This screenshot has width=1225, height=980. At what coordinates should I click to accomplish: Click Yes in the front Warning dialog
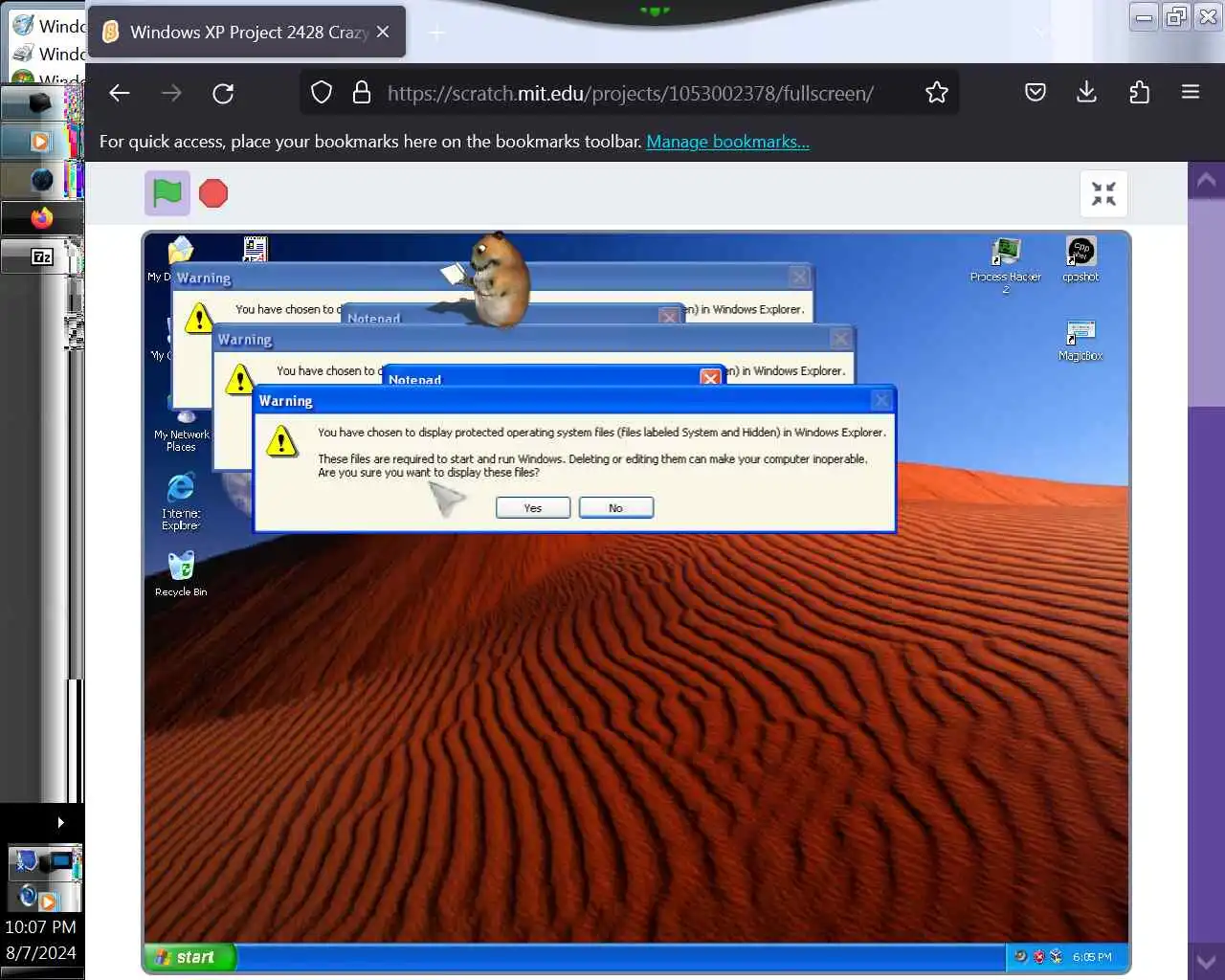[x=533, y=508]
